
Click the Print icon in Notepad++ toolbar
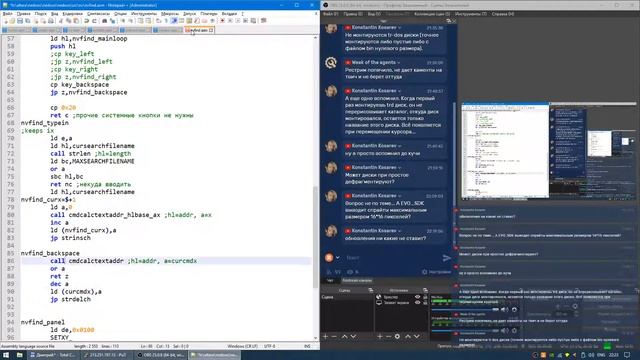(51, 20)
